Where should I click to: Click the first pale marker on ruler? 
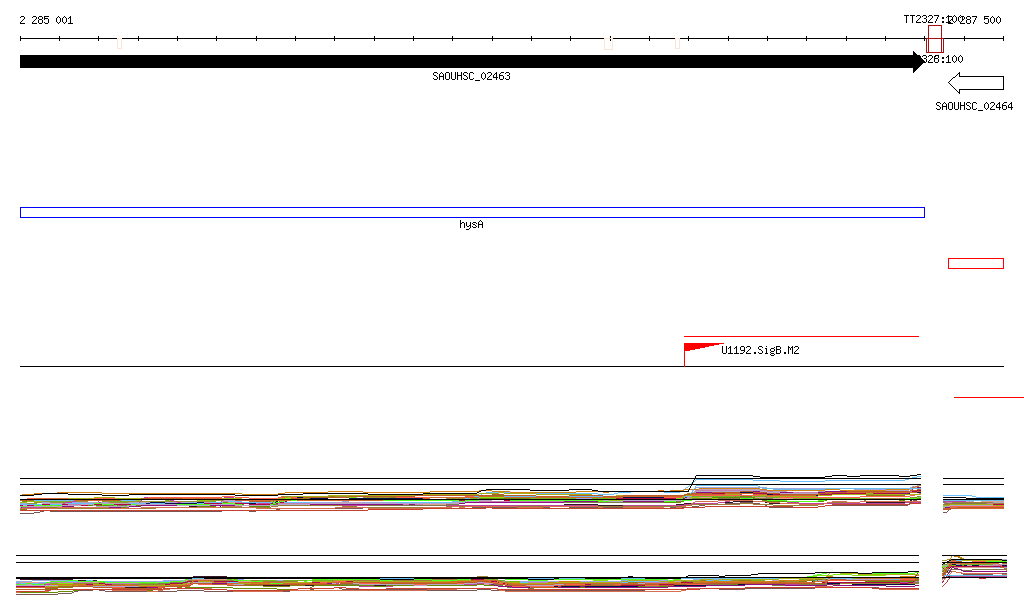pos(120,42)
